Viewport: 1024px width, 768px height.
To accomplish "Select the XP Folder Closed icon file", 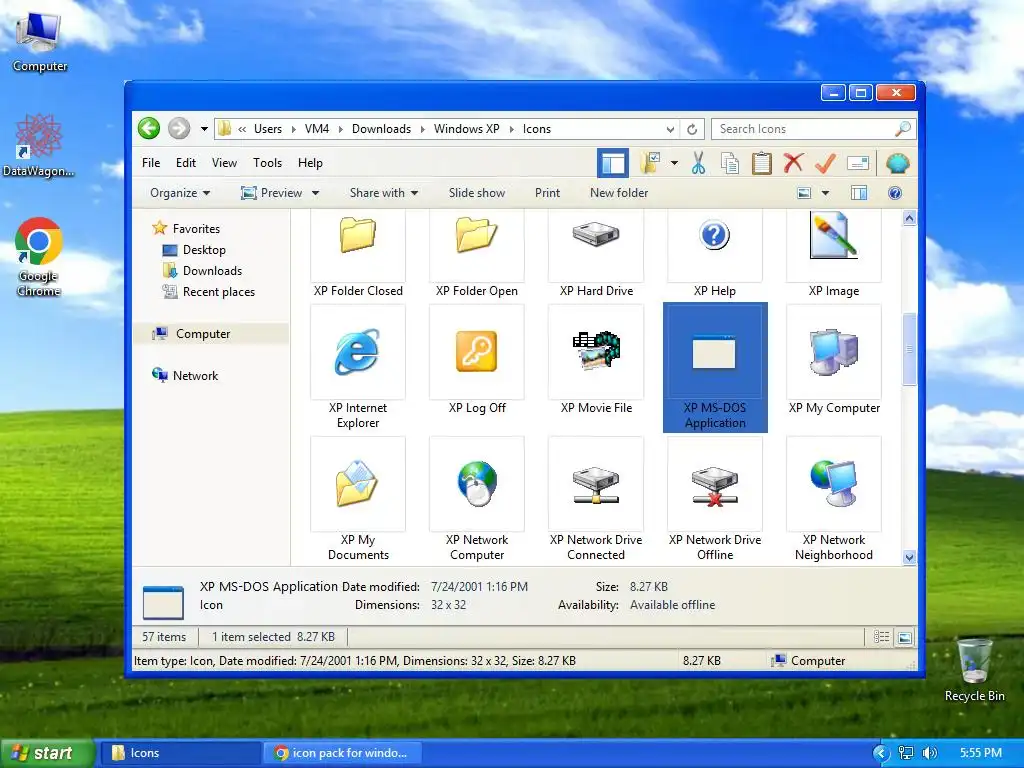I will 358,255.
